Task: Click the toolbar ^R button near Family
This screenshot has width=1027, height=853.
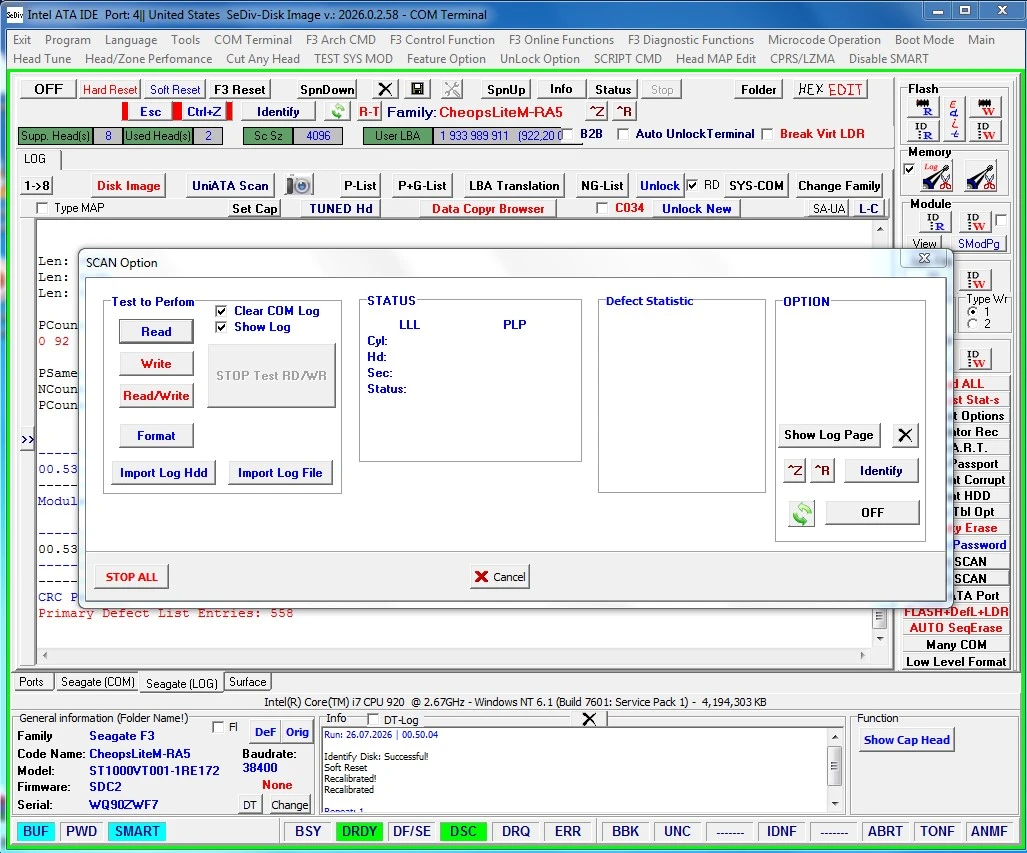Action: (624, 111)
